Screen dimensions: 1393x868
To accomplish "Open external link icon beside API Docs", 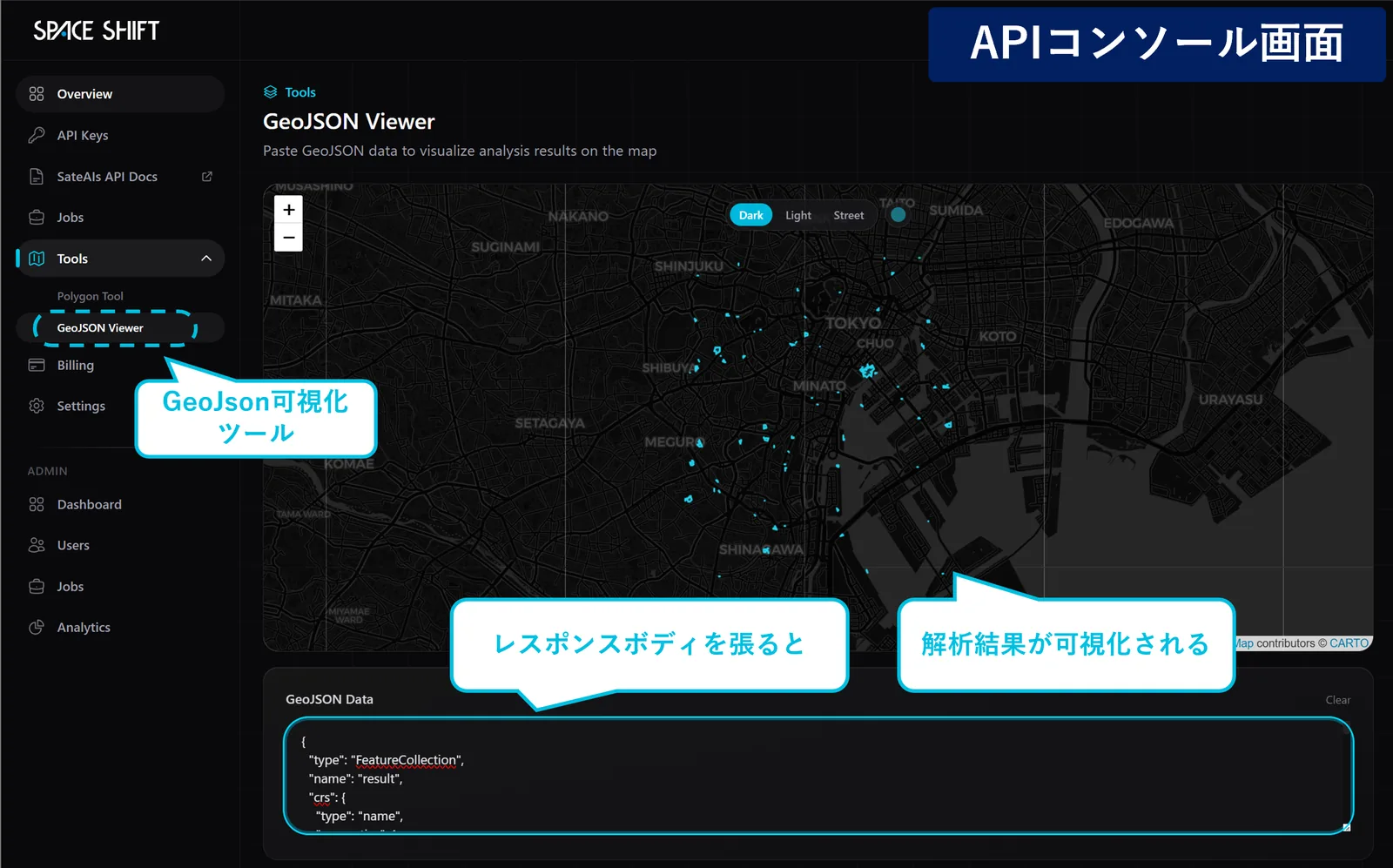I will click(207, 176).
